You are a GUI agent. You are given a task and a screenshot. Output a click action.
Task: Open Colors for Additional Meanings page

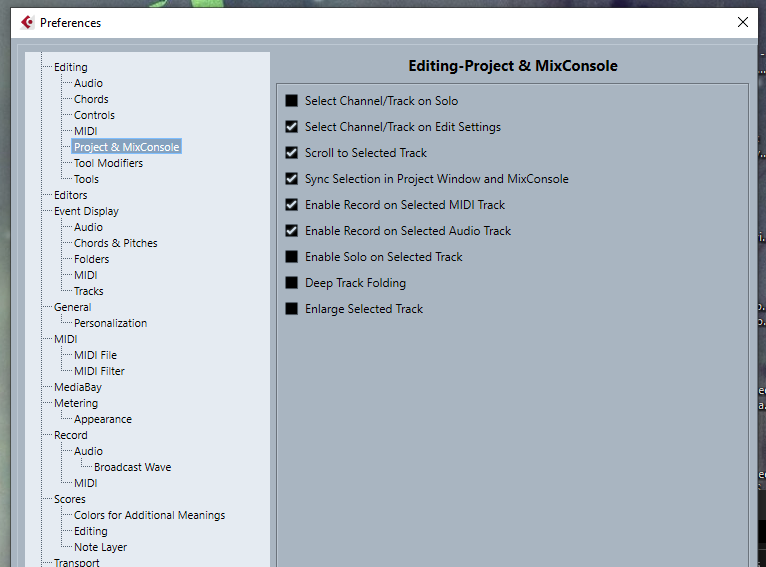[x=149, y=515]
